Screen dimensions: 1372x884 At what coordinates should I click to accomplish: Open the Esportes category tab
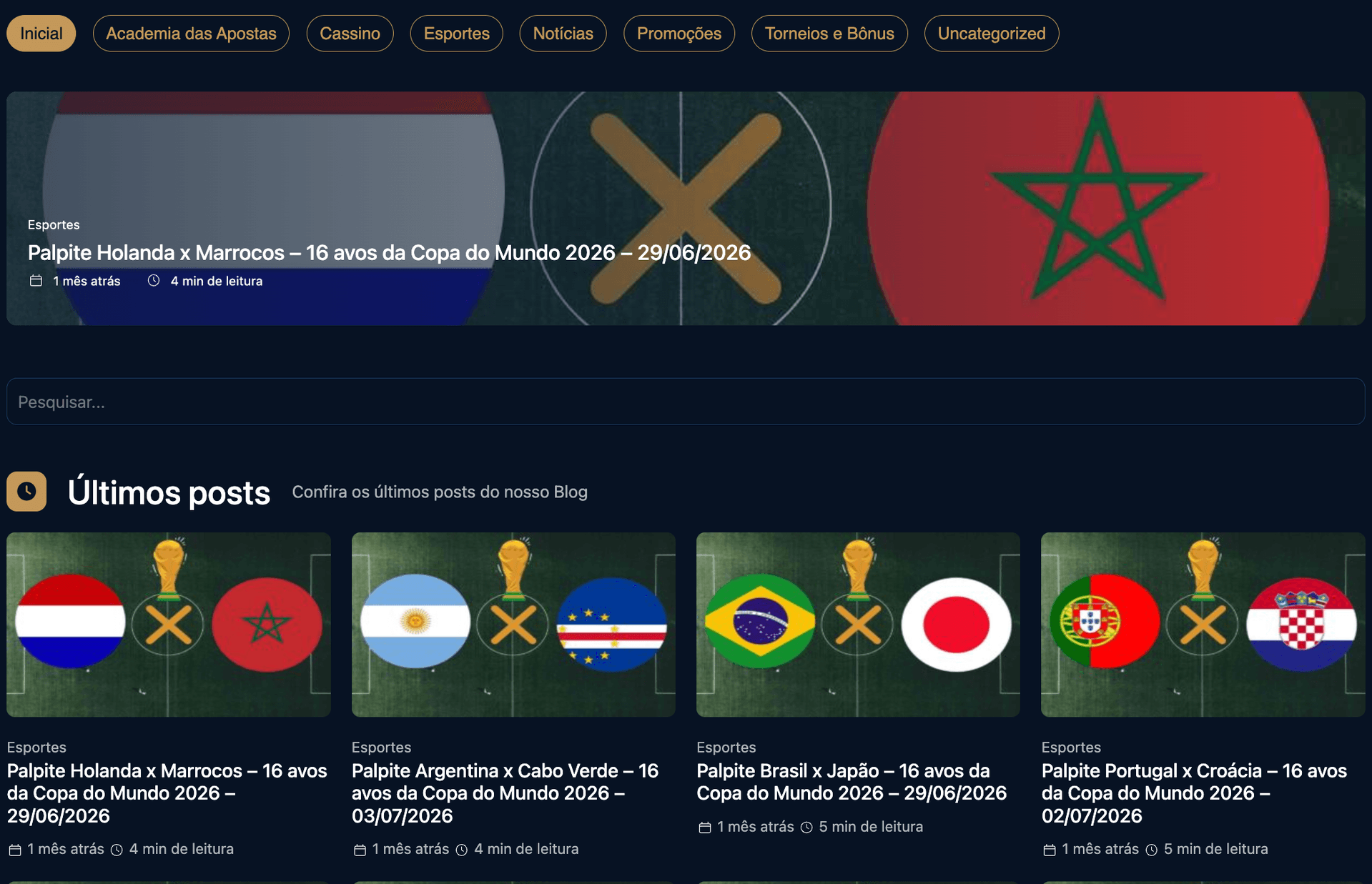(x=456, y=34)
